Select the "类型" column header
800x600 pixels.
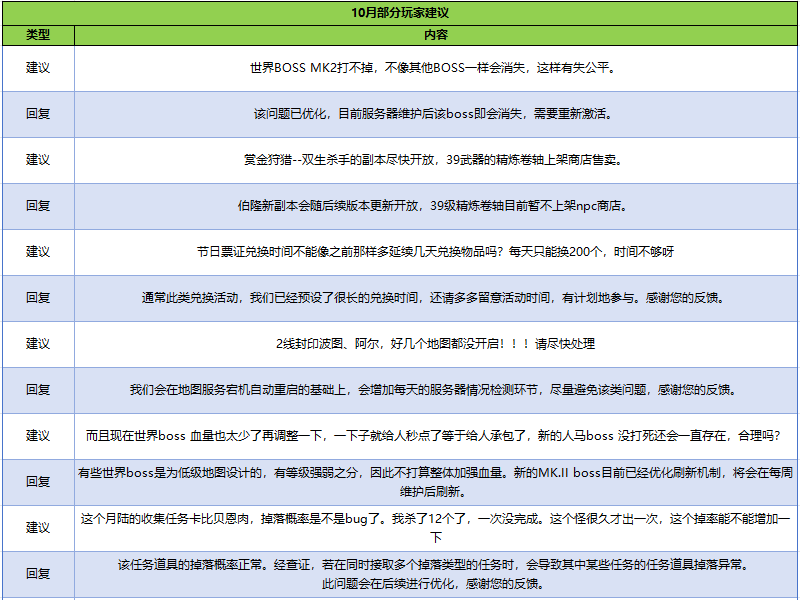[x=37, y=35]
